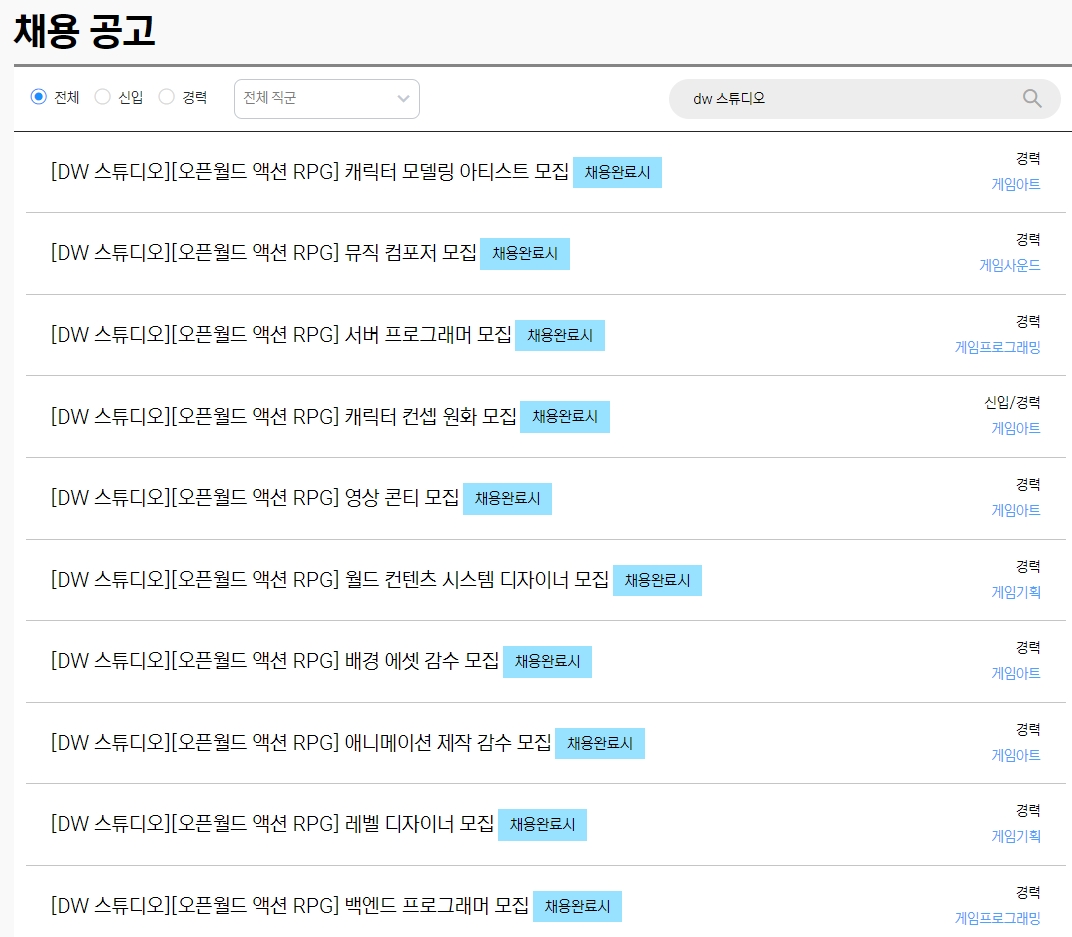This screenshot has width=1072, height=937.
Task: Click 게임아트 category in 배경 에셋 감수 row
Action: [x=1016, y=674]
